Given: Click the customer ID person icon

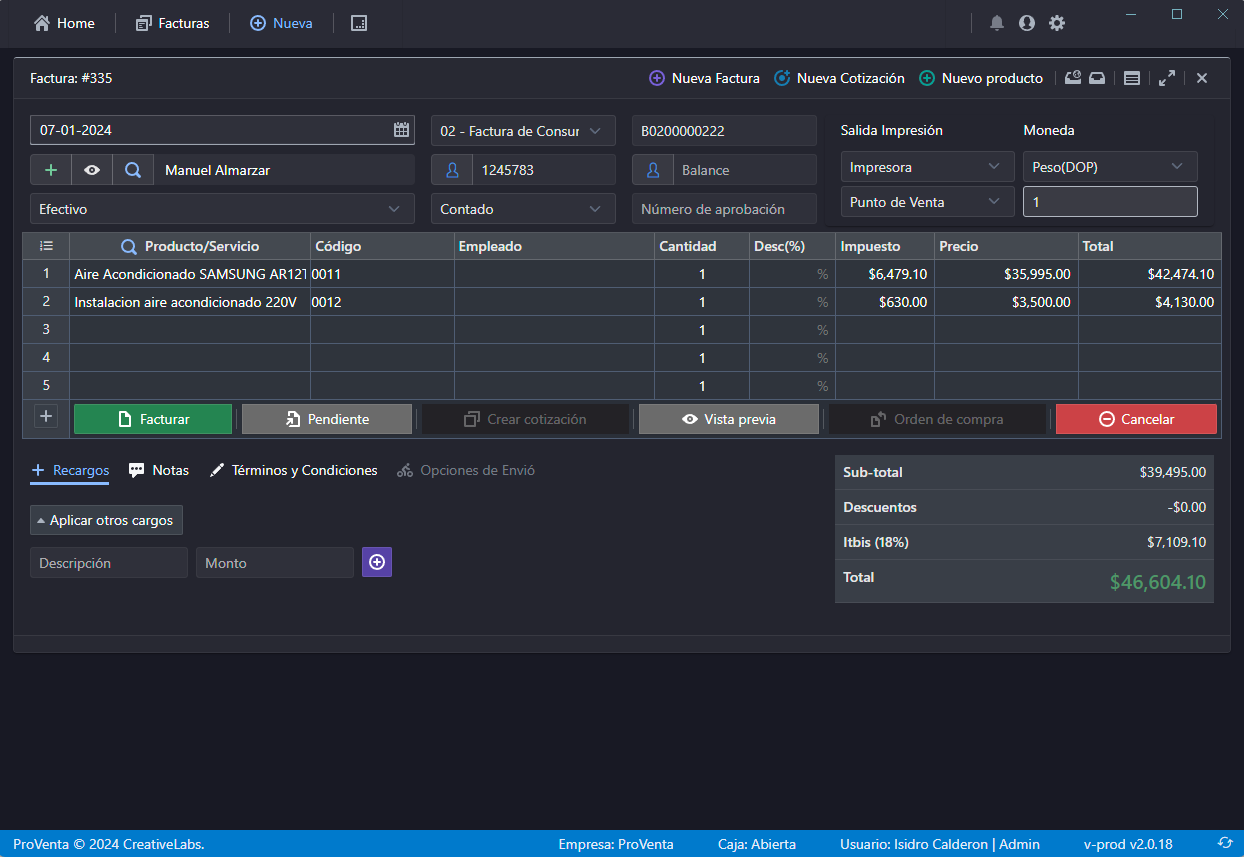Looking at the screenshot, I should (x=451, y=169).
